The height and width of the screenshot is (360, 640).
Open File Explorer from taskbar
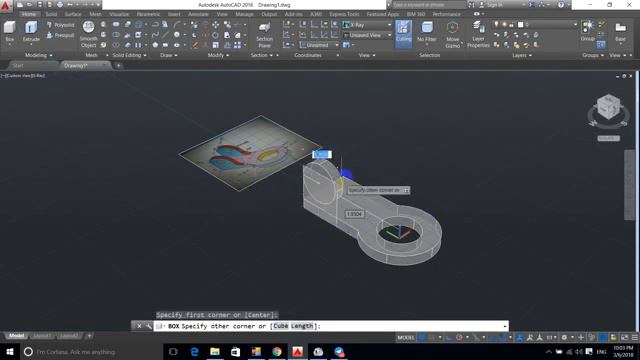pos(215,351)
